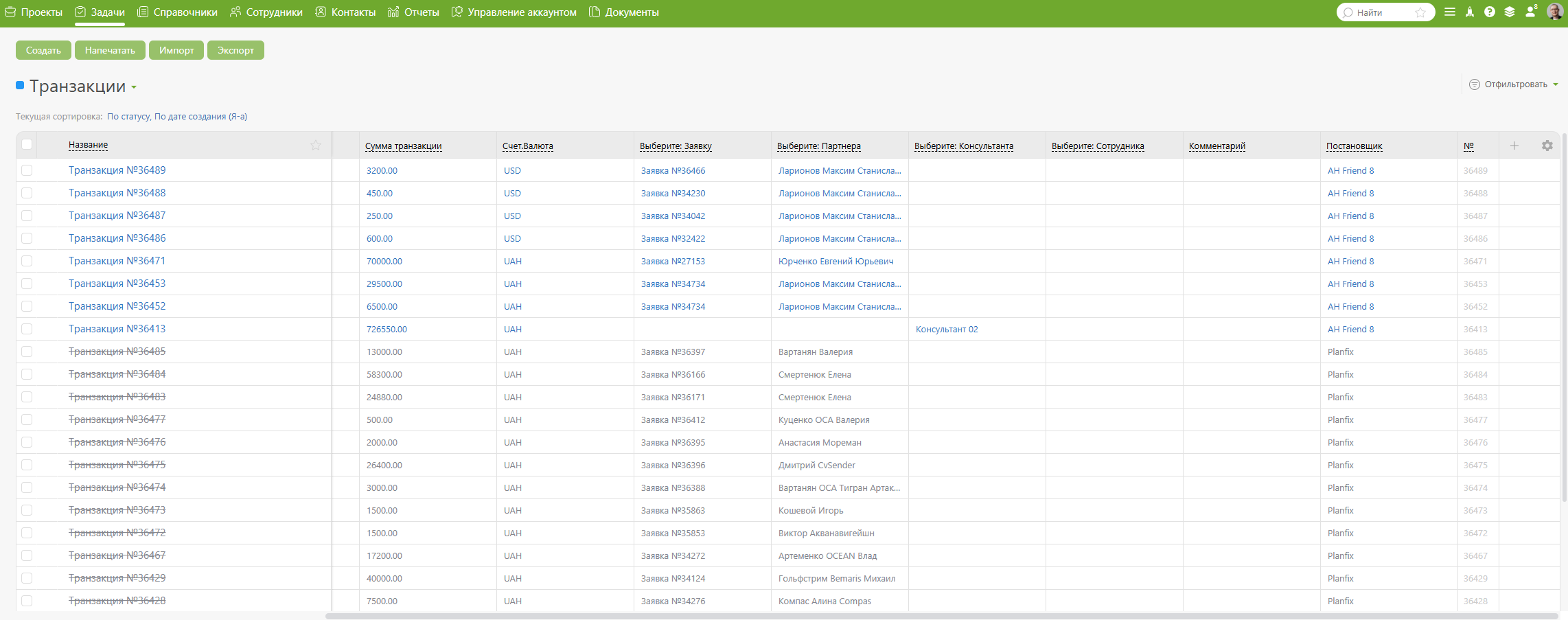Check the box for Транзакция №36471
The width and height of the screenshot is (1568, 620).
[x=27, y=261]
